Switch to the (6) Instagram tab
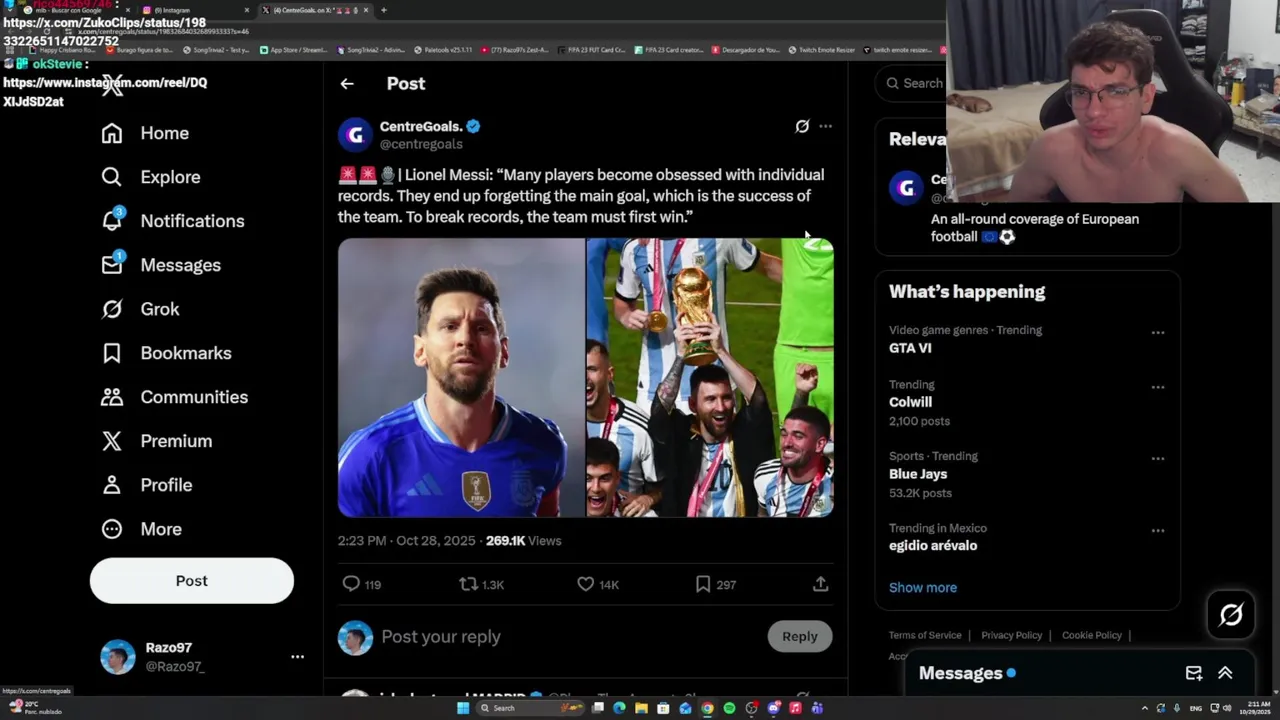The height and width of the screenshot is (720, 1280). (x=196, y=10)
